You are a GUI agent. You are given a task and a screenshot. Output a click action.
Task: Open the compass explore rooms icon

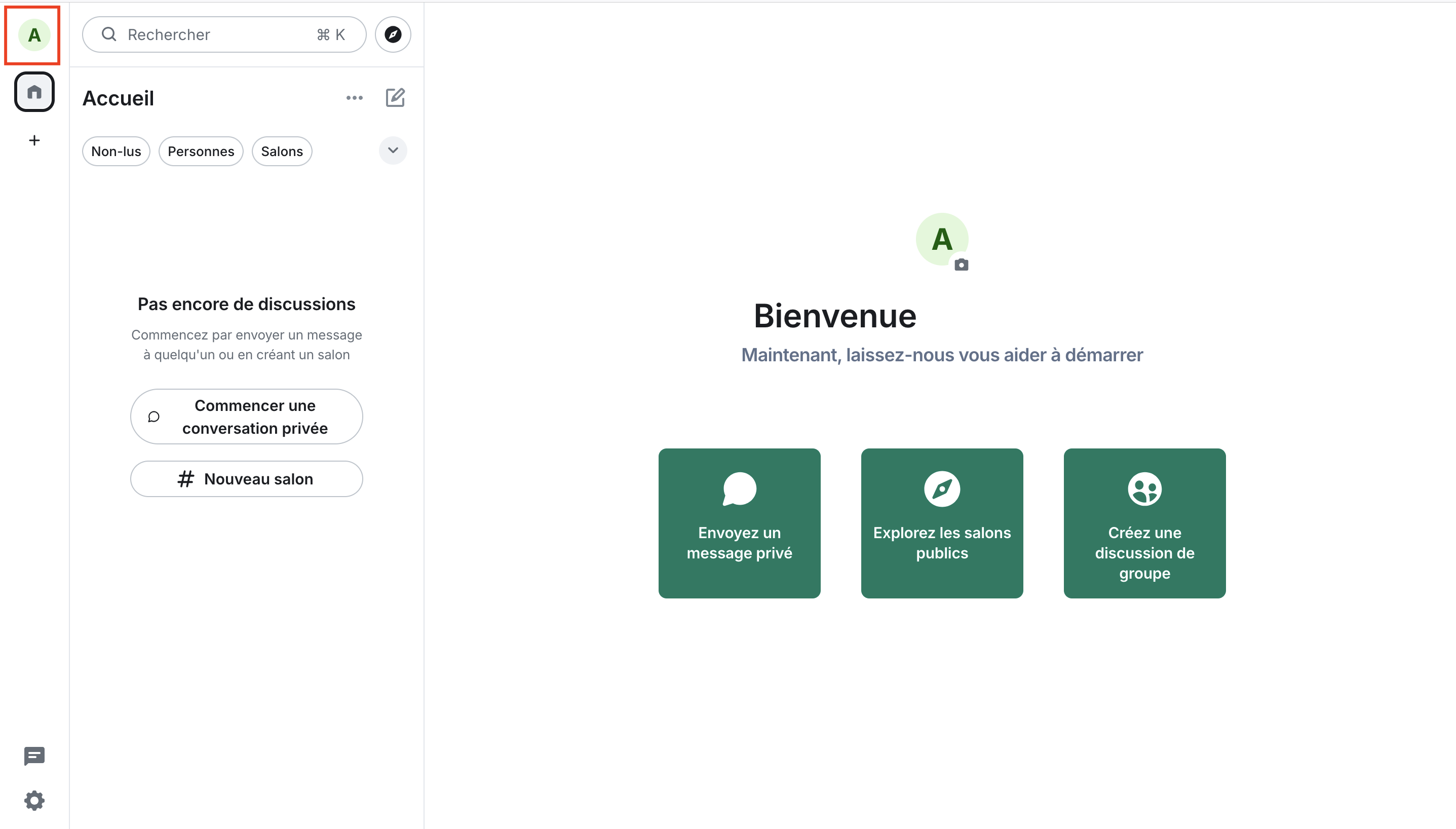393,35
